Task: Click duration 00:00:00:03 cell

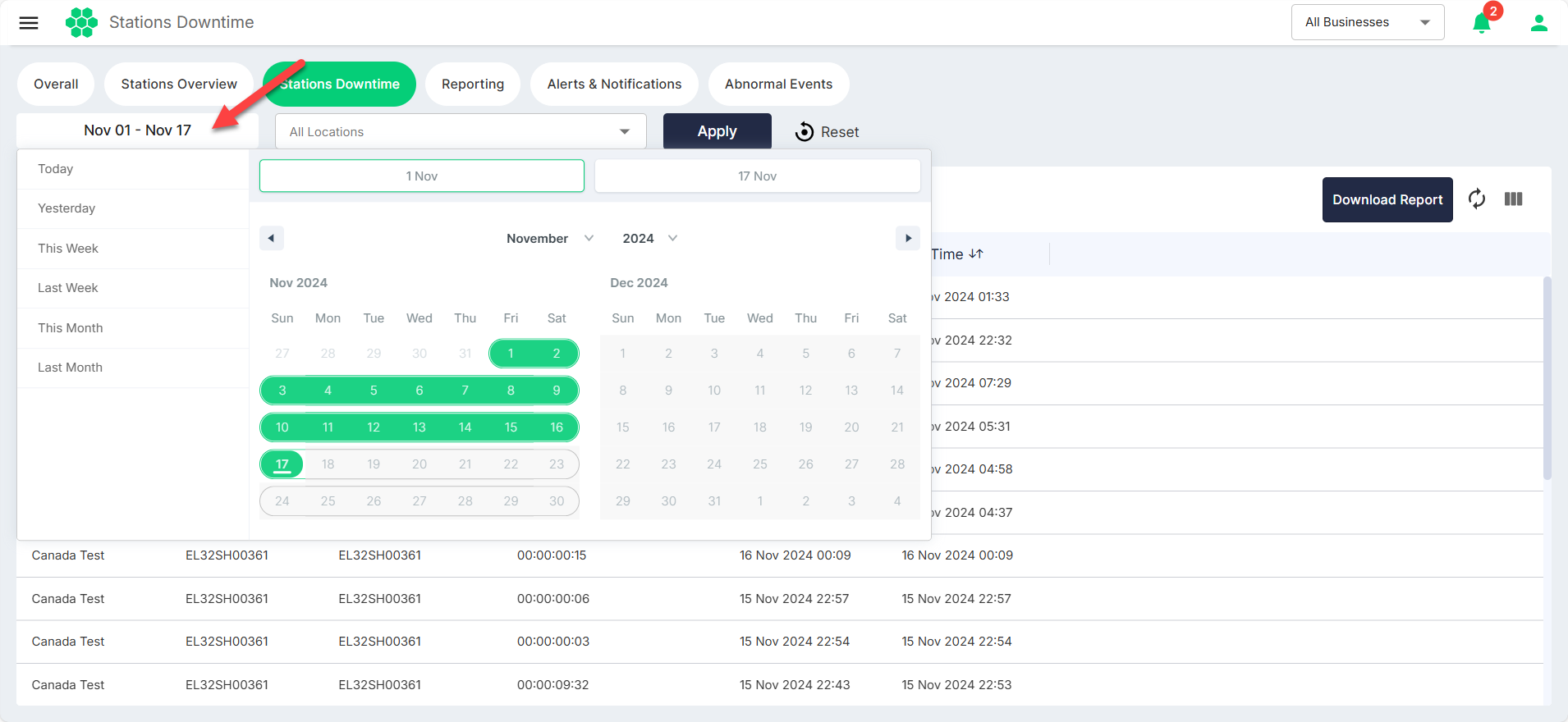Action: coord(552,642)
